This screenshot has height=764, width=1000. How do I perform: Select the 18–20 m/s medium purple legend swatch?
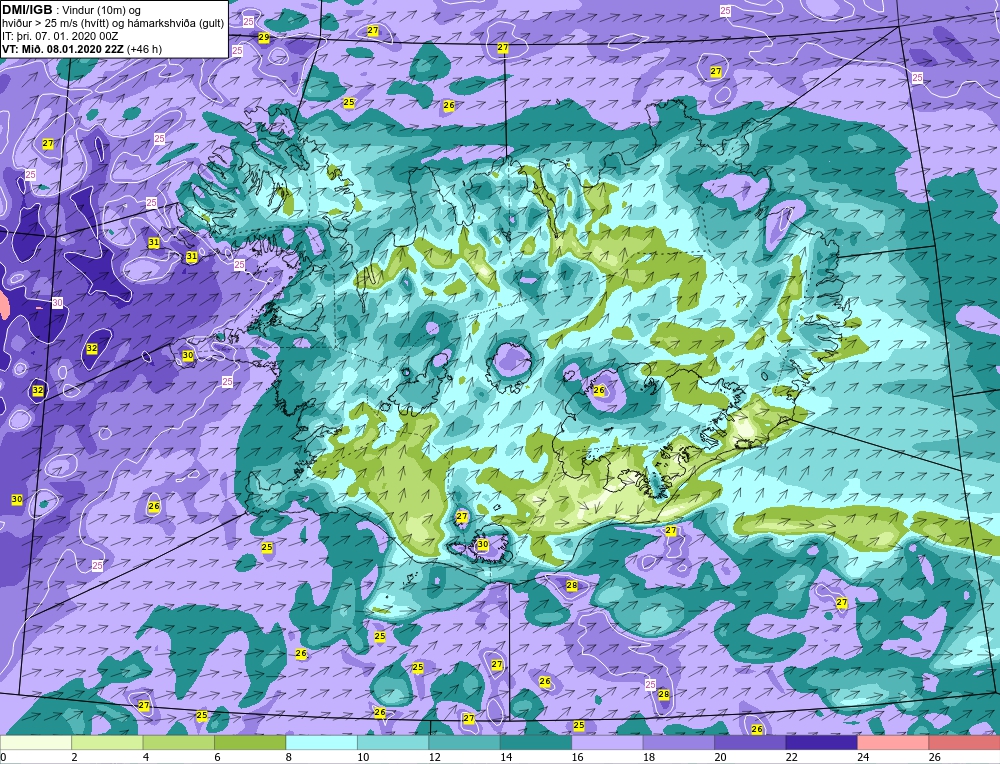coord(679,742)
